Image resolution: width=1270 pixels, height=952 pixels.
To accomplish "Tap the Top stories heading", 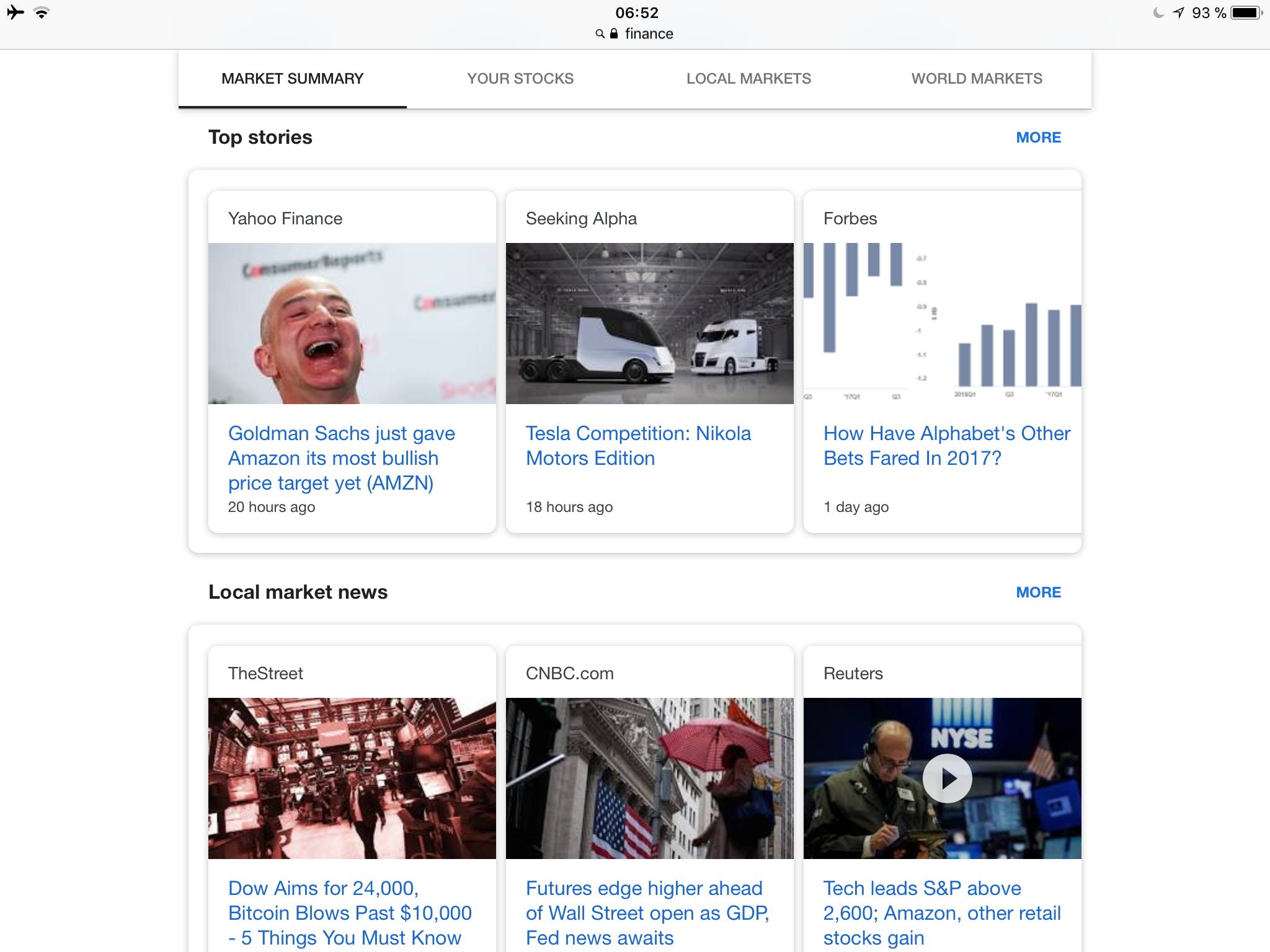I will point(260,138).
